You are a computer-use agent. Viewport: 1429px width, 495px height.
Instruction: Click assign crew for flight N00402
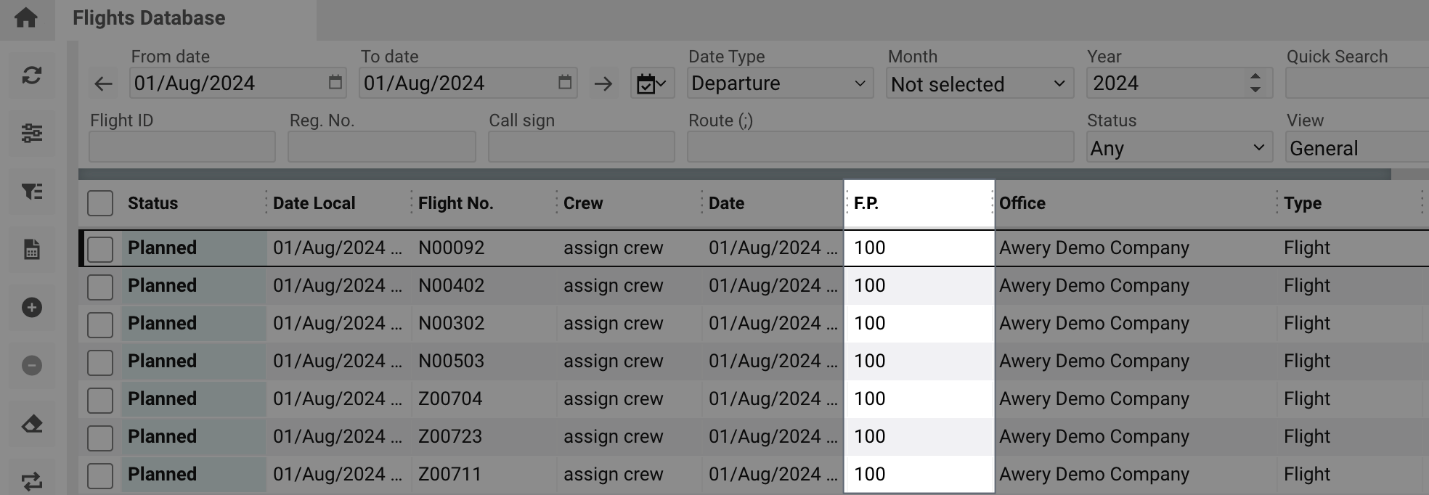click(x=613, y=286)
